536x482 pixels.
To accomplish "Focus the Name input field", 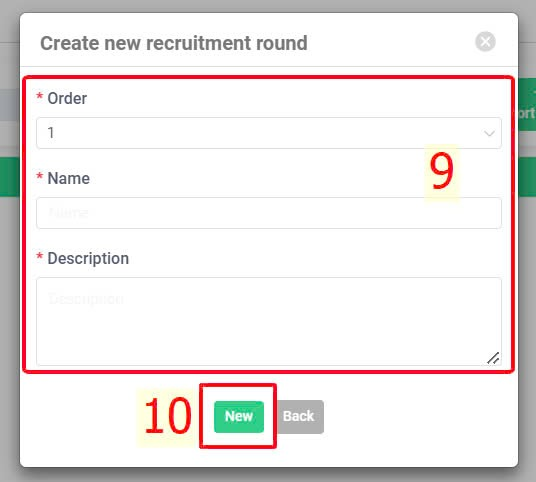I will tap(269, 213).
